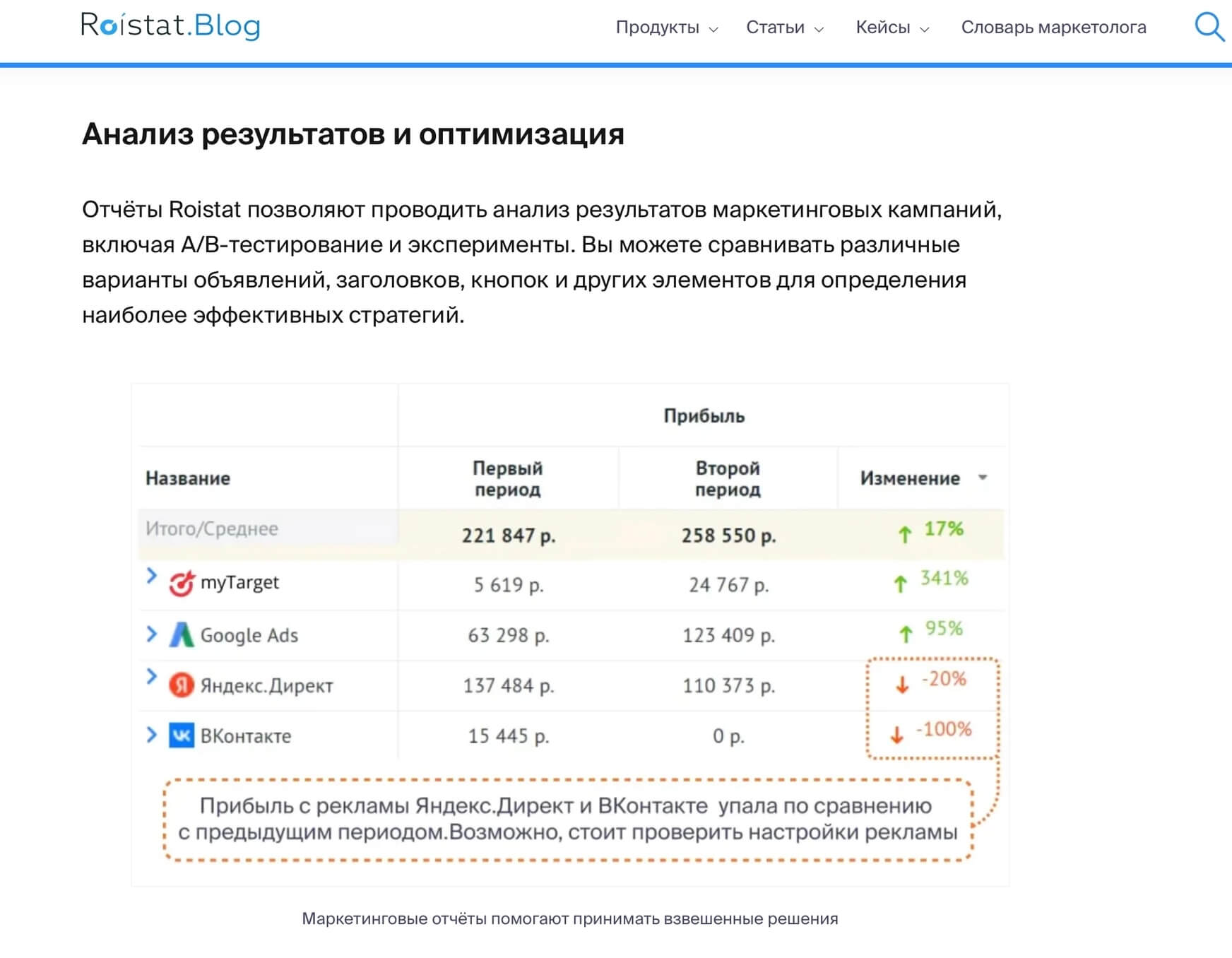Screen dimensions: 1232x958
Task: Click the Первый период column header
Action: 507,478
